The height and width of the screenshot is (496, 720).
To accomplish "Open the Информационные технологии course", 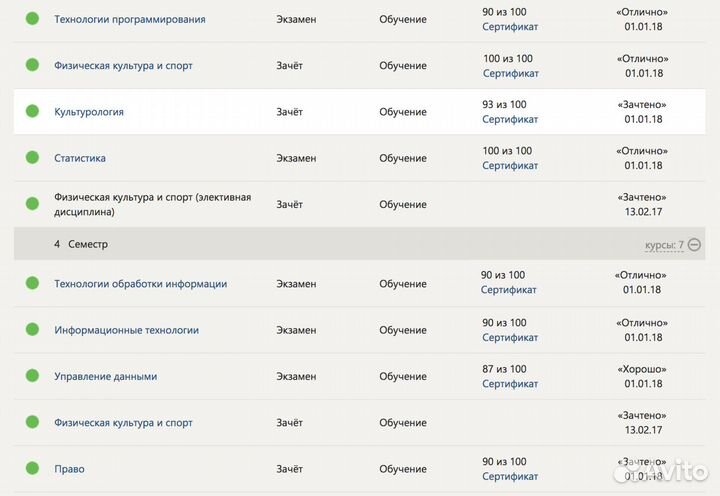I will [x=126, y=330].
